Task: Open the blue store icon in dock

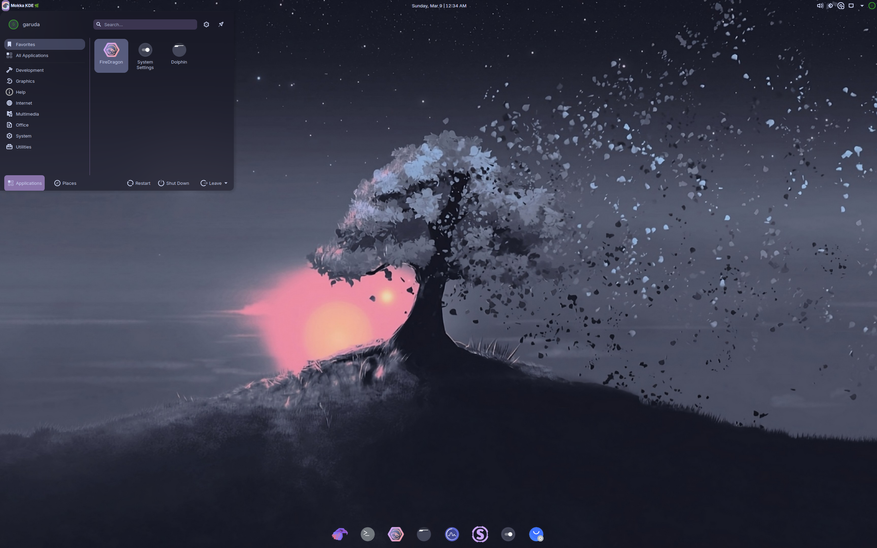Action: tap(536, 534)
